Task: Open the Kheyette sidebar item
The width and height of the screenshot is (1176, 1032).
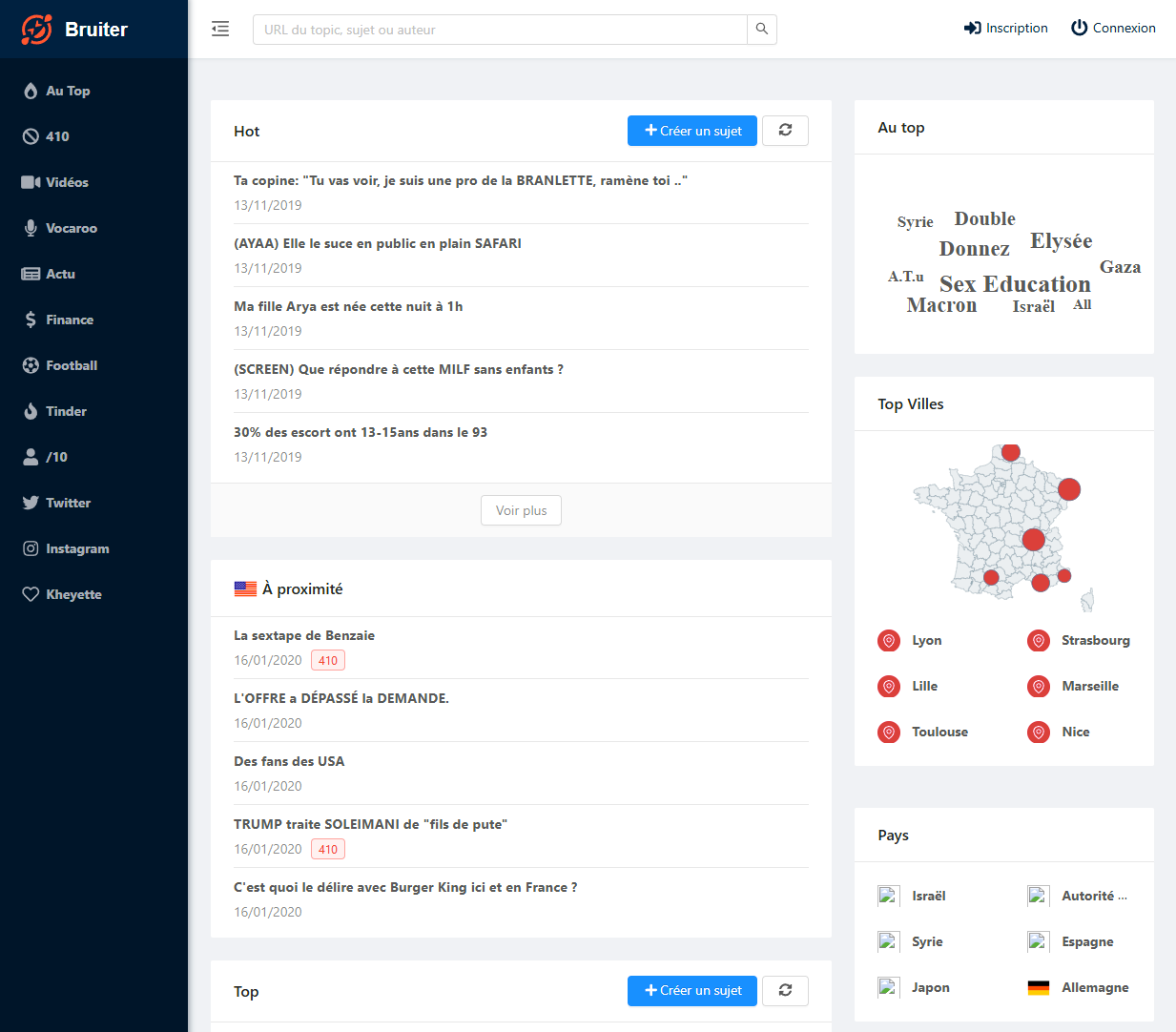Action: (x=73, y=594)
